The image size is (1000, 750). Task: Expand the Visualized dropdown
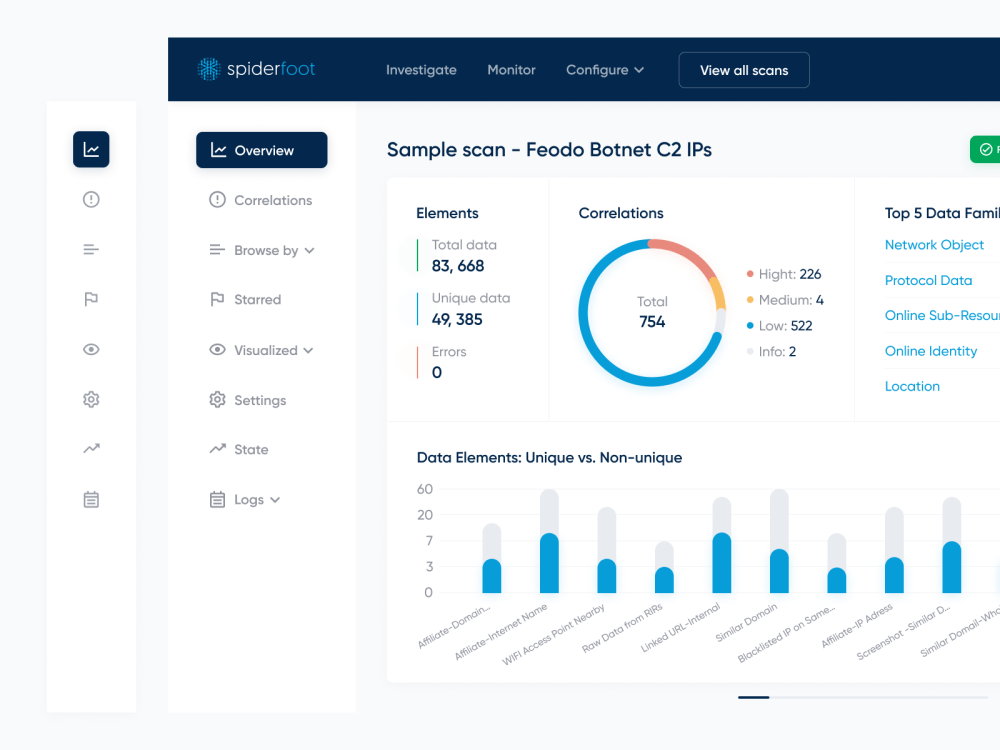tap(261, 350)
